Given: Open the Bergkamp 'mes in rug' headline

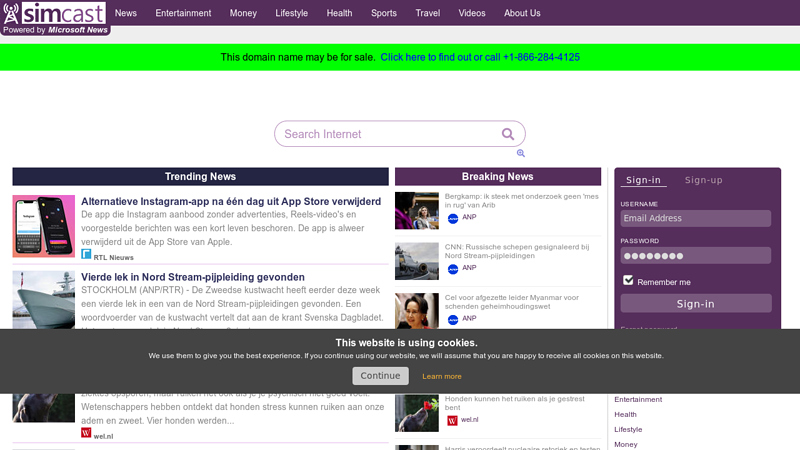Looking at the screenshot, I should tap(521, 201).
